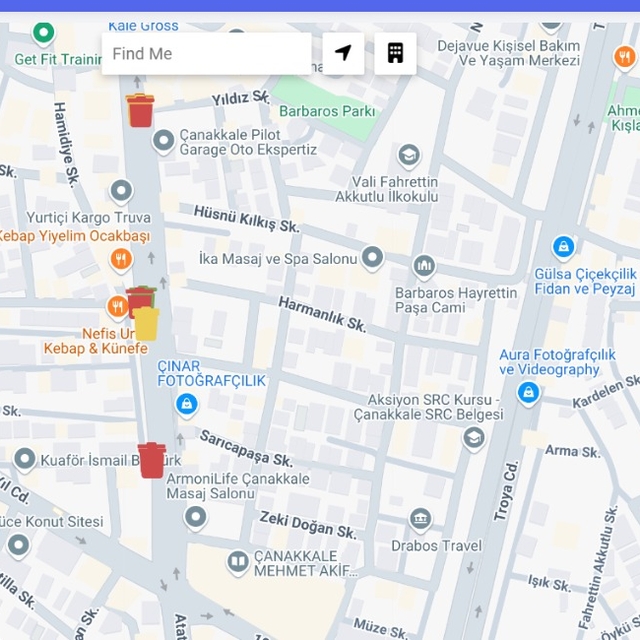This screenshot has width=640, height=640.
Task: Select the red trash bin near Sarıcapaşa Sk.
Action: (151, 460)
